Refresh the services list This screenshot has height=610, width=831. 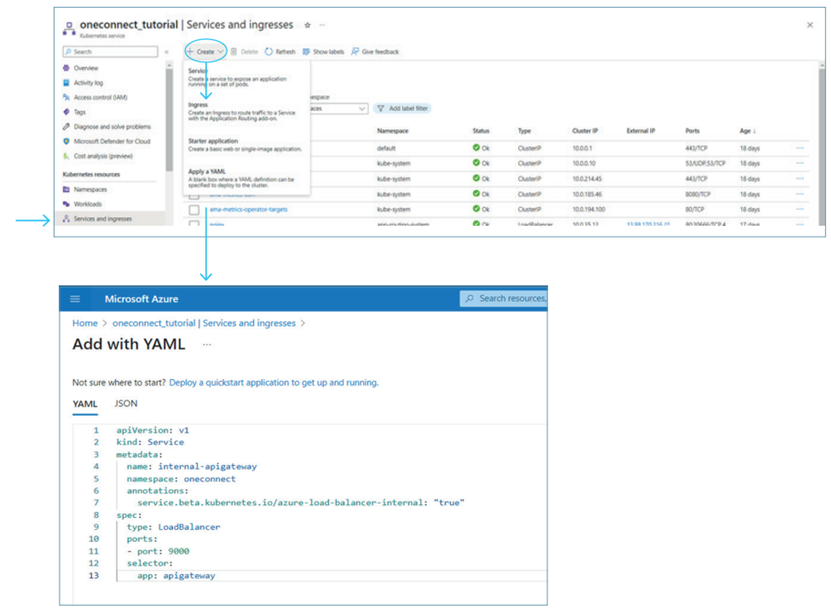(280, 51)
